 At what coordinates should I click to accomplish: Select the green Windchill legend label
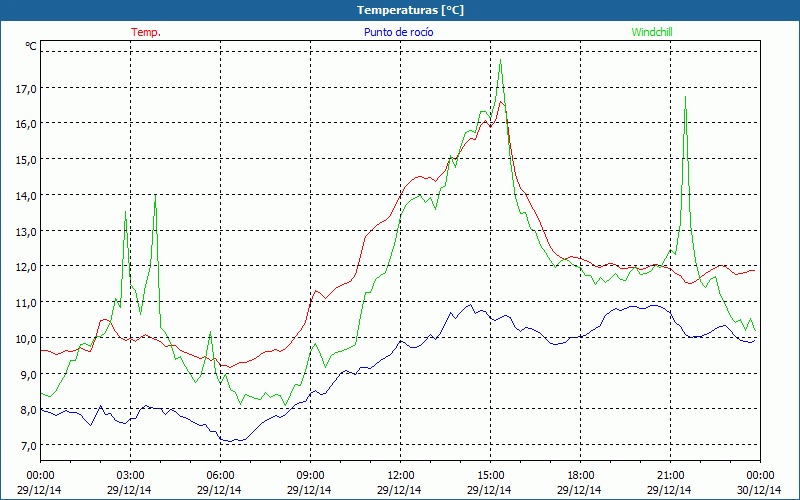[x=652, y=32]
